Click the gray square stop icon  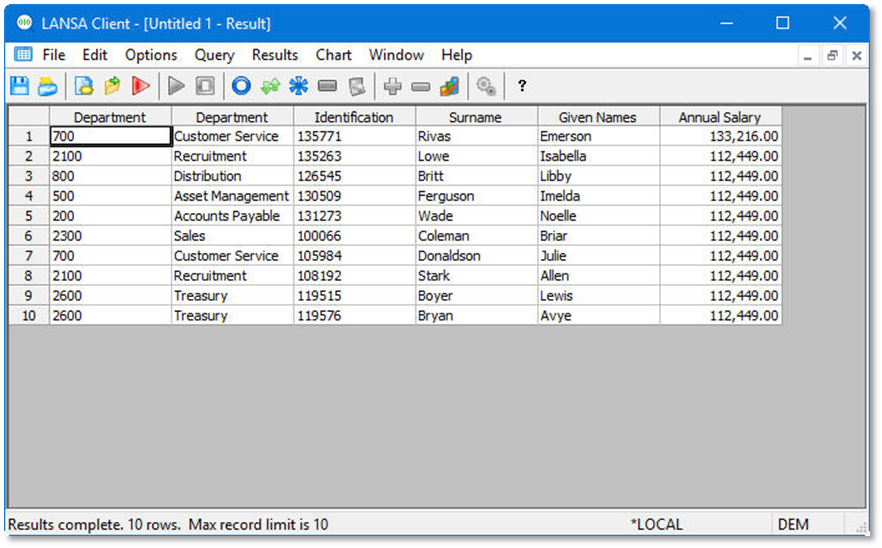click(x=205, y=87)
